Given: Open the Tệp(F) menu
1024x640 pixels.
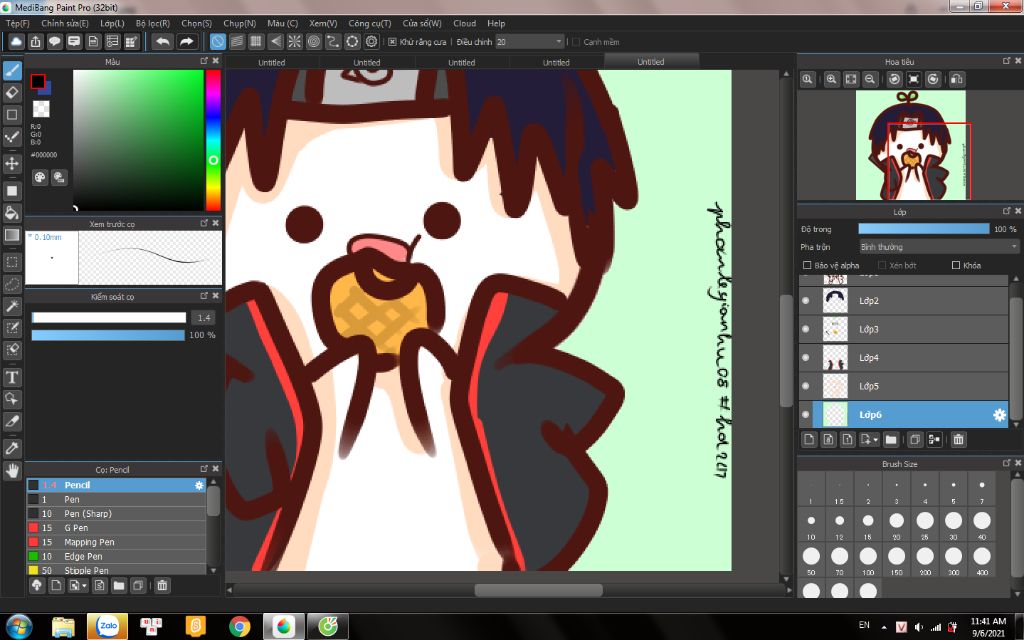Looking at the screenshot, I should click(18, 23).
